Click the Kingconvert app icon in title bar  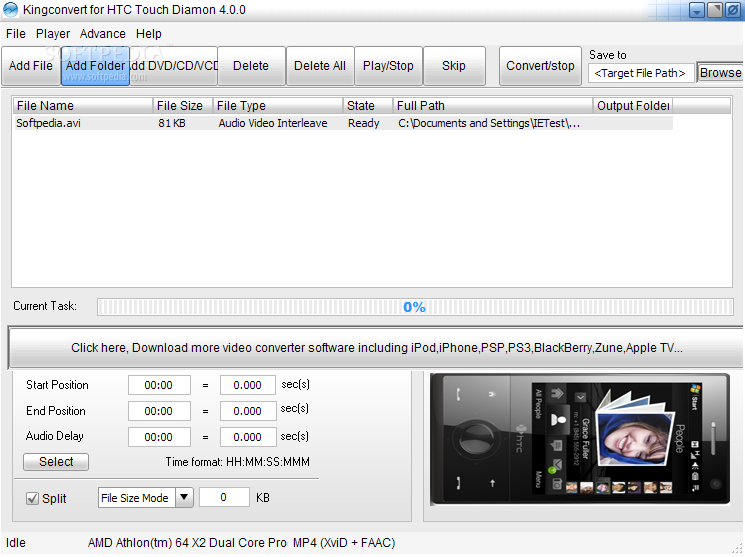click(x=10, y=10)
